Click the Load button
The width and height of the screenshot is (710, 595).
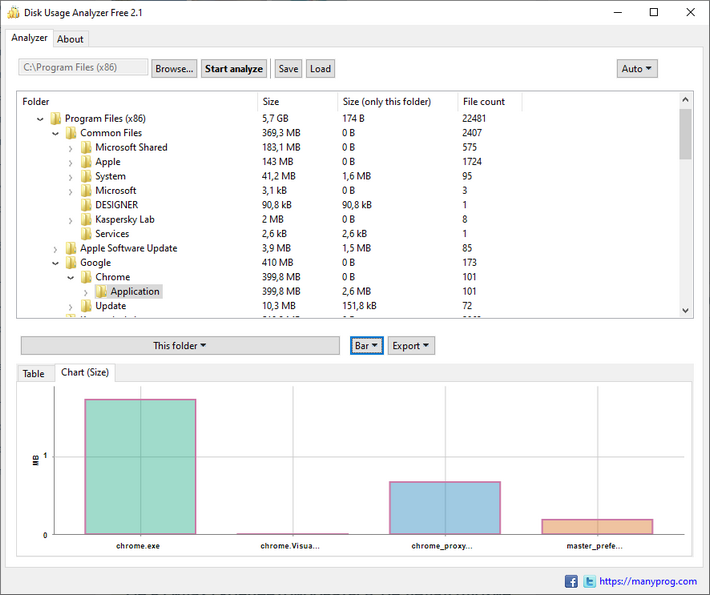tap(321, 69)
